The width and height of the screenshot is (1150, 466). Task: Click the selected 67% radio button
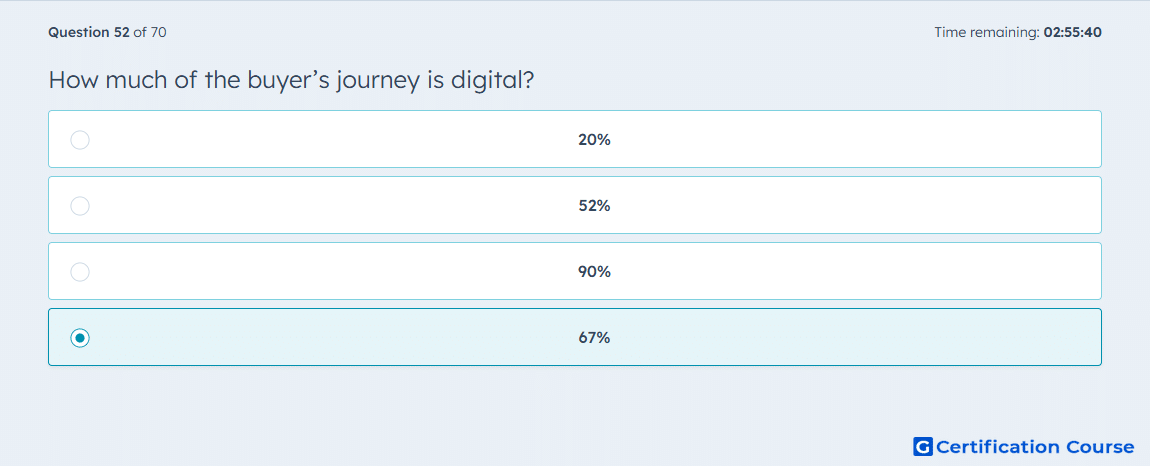tap(80, 338)
